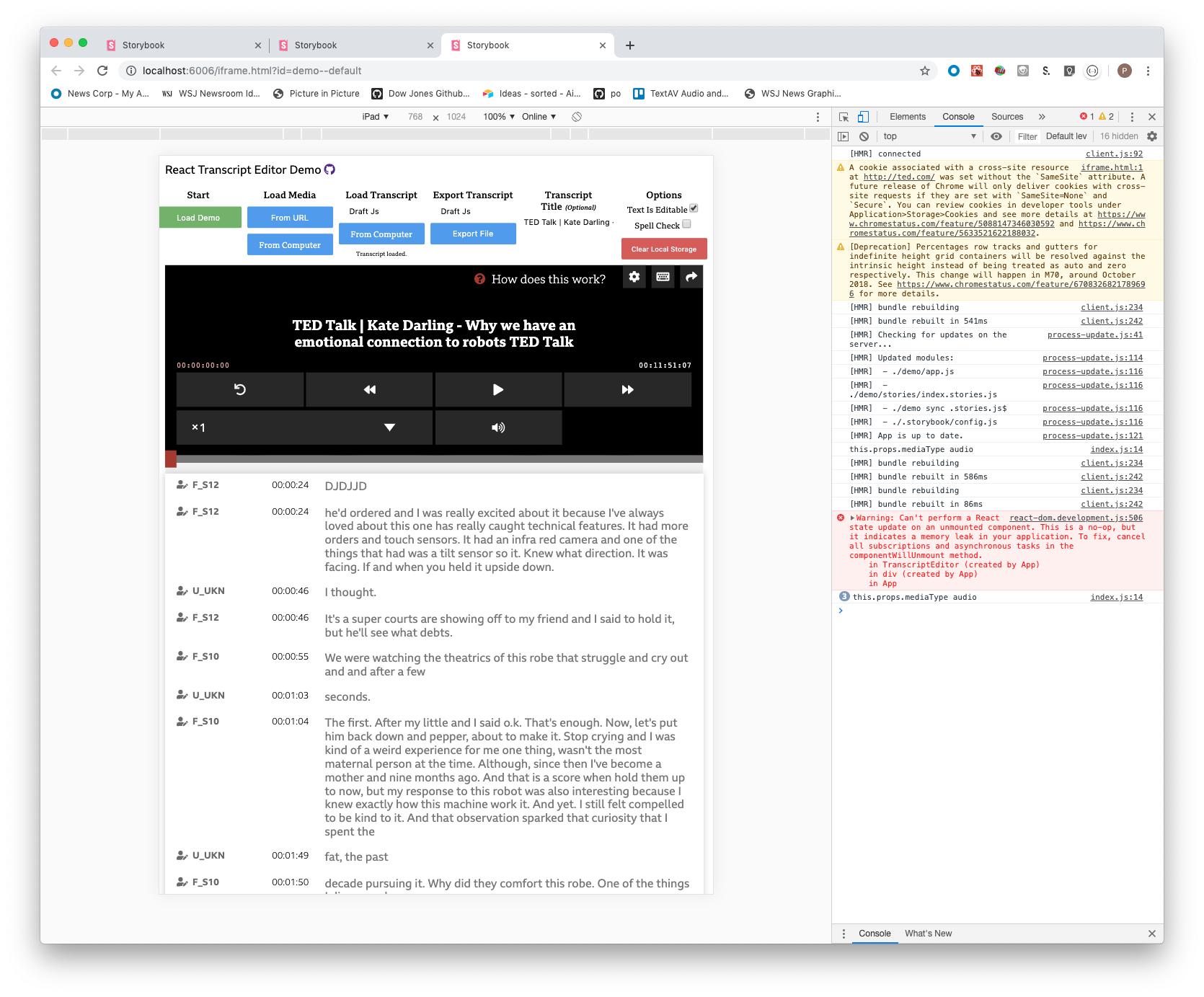Click speaker icon for F_S12 at 00:00:24 DJDJJD
This screenshot has width=1204, height=997.
182,485
